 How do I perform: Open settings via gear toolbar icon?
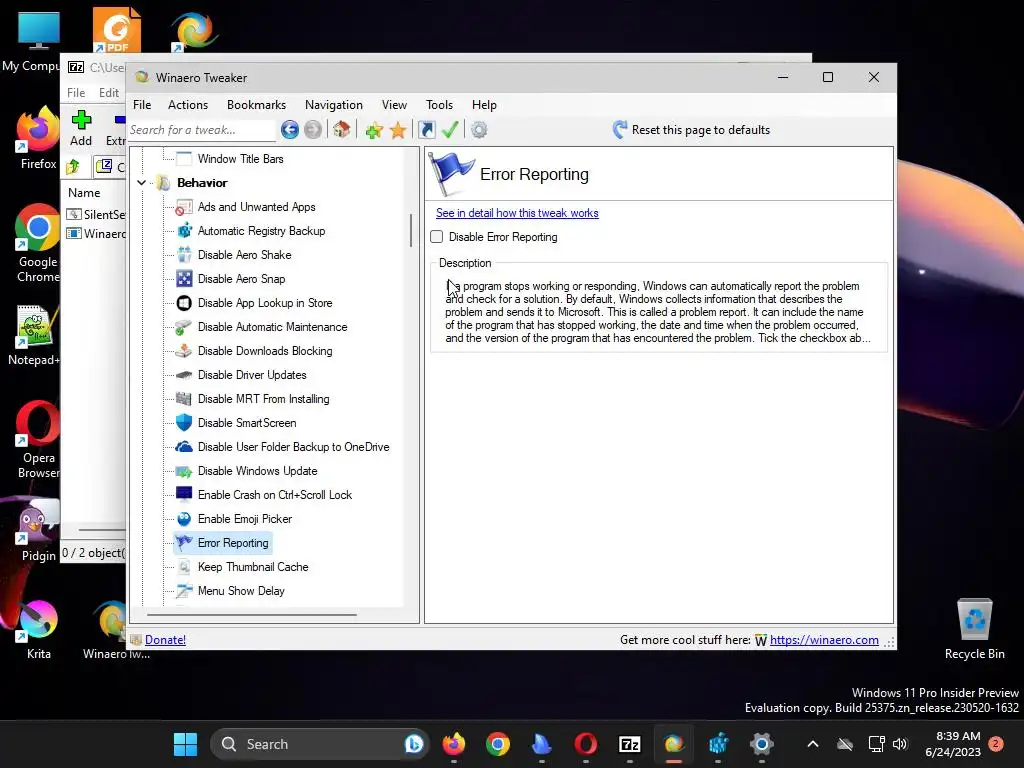tap(479, 130)
